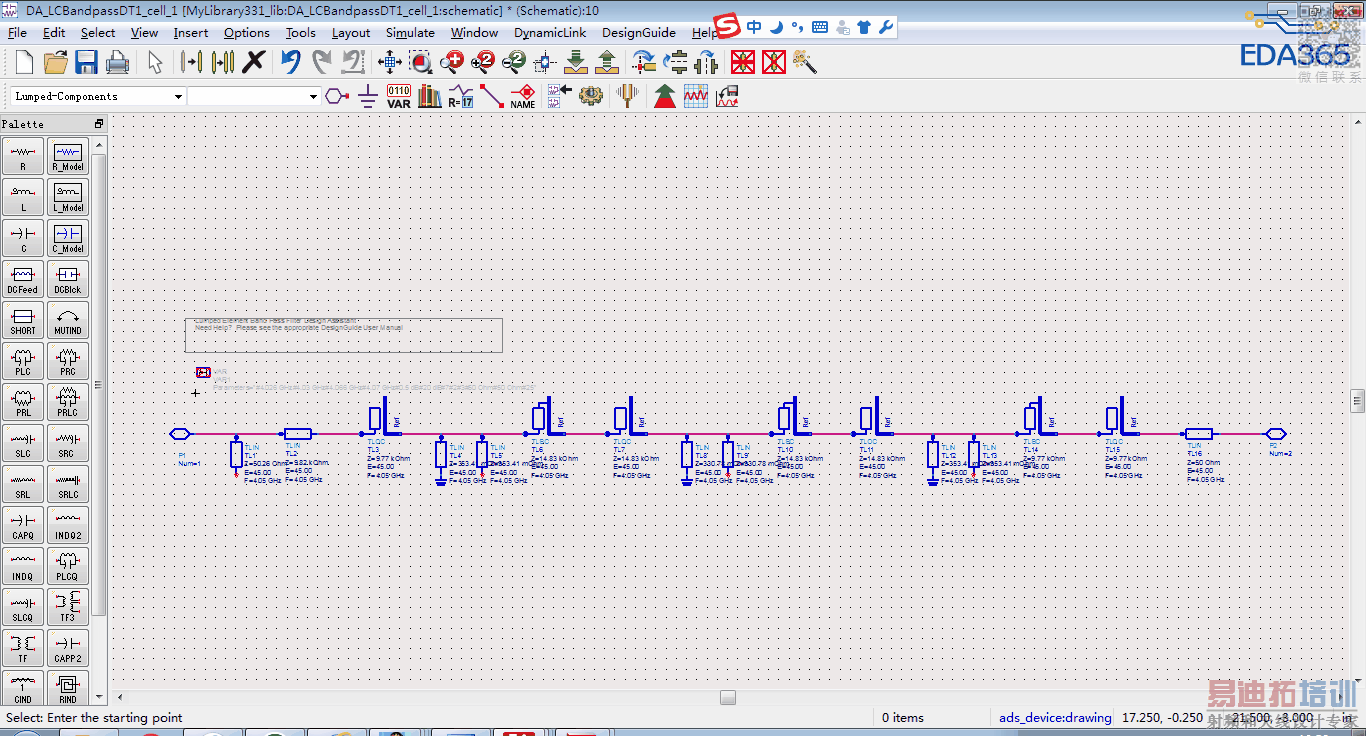Choose the CAPQ palette component
Screen dimensions: 1366x736
23,525
